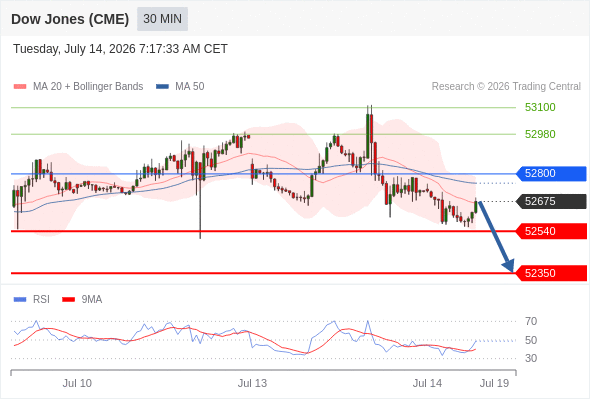Click the red 9MA legend swatch
590x400 pixels.
[x=68, y=300]
